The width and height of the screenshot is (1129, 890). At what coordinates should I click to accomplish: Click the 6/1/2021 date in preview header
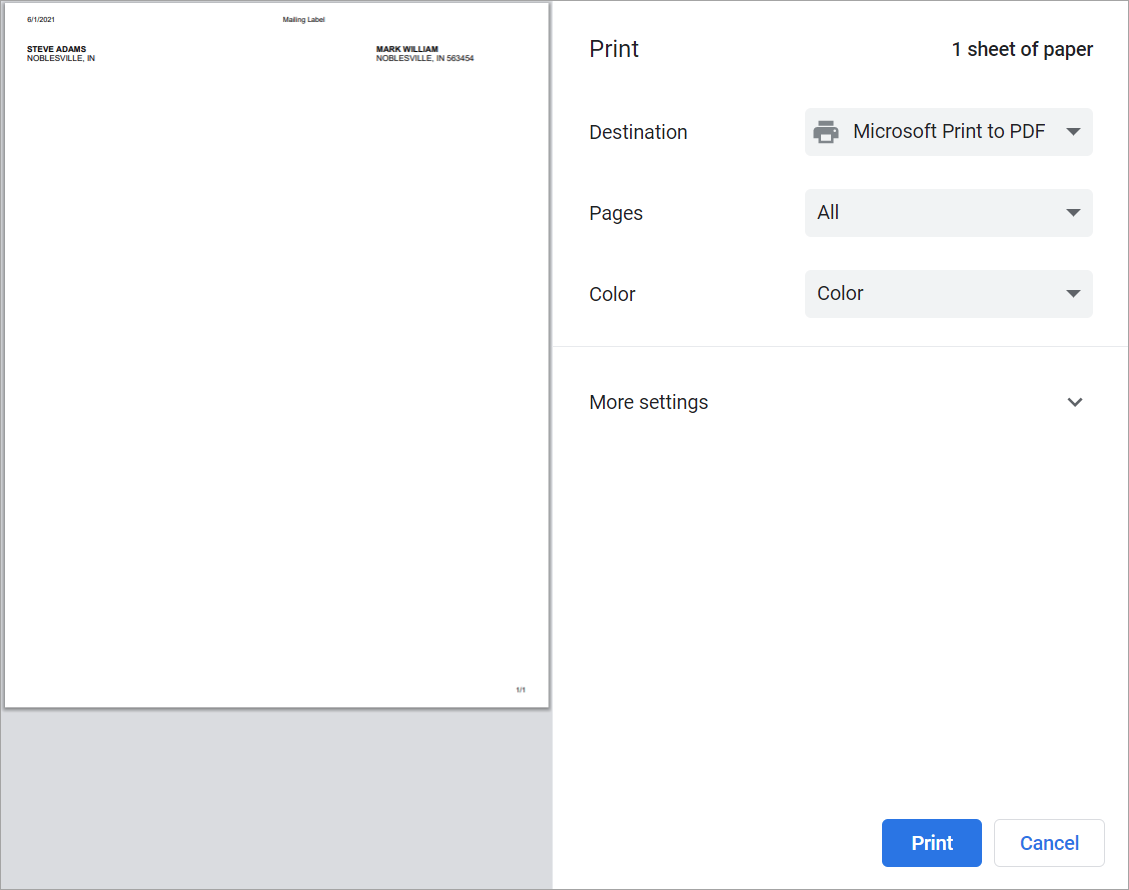tap(41, 19)
